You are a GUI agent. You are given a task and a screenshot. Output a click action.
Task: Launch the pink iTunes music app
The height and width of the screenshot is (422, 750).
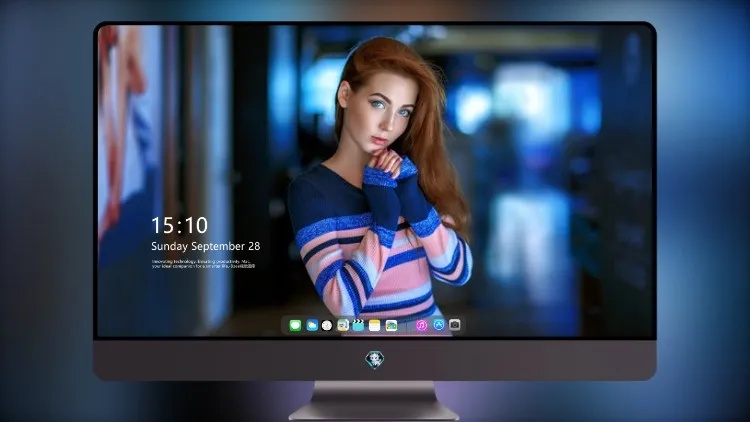pyautogui.click(x=421, y=325)
